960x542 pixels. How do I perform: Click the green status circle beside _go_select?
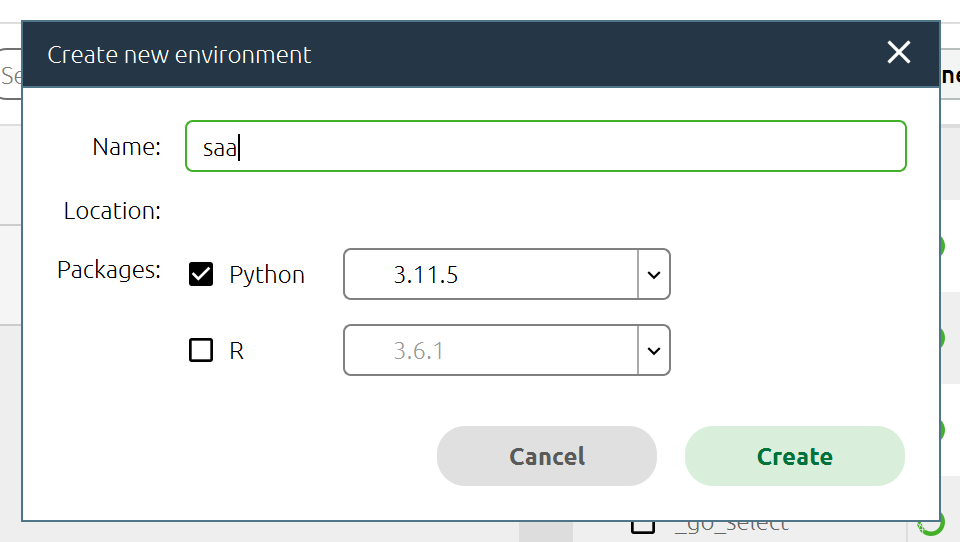click(931, 523)
